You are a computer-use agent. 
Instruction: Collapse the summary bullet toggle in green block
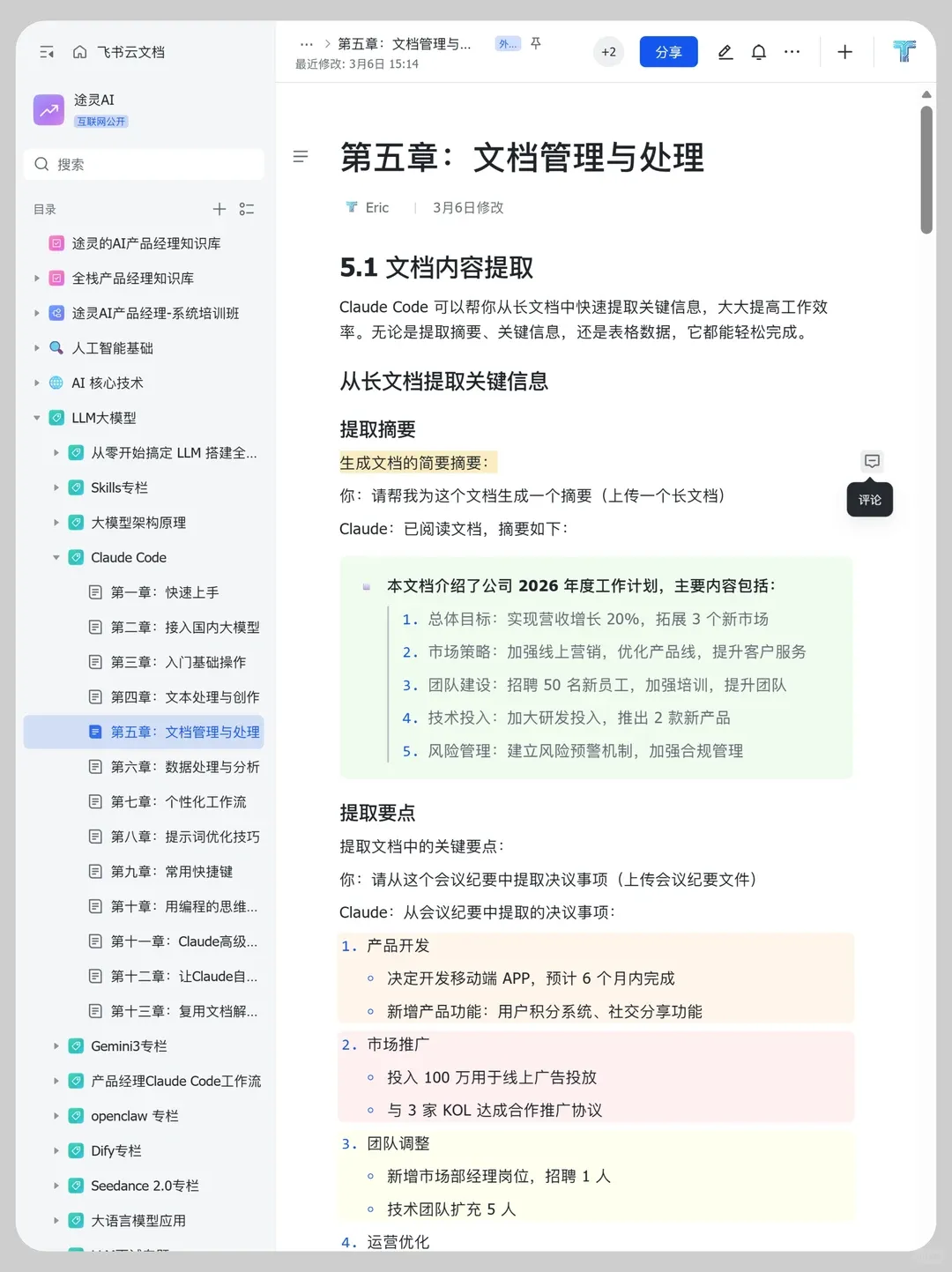[x=367, y=586]
